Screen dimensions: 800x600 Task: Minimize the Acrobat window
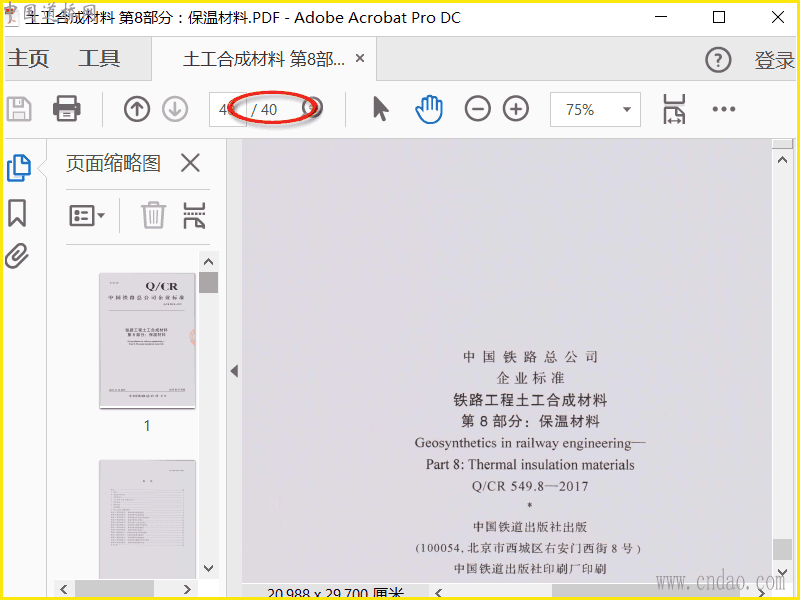(661, 17)
